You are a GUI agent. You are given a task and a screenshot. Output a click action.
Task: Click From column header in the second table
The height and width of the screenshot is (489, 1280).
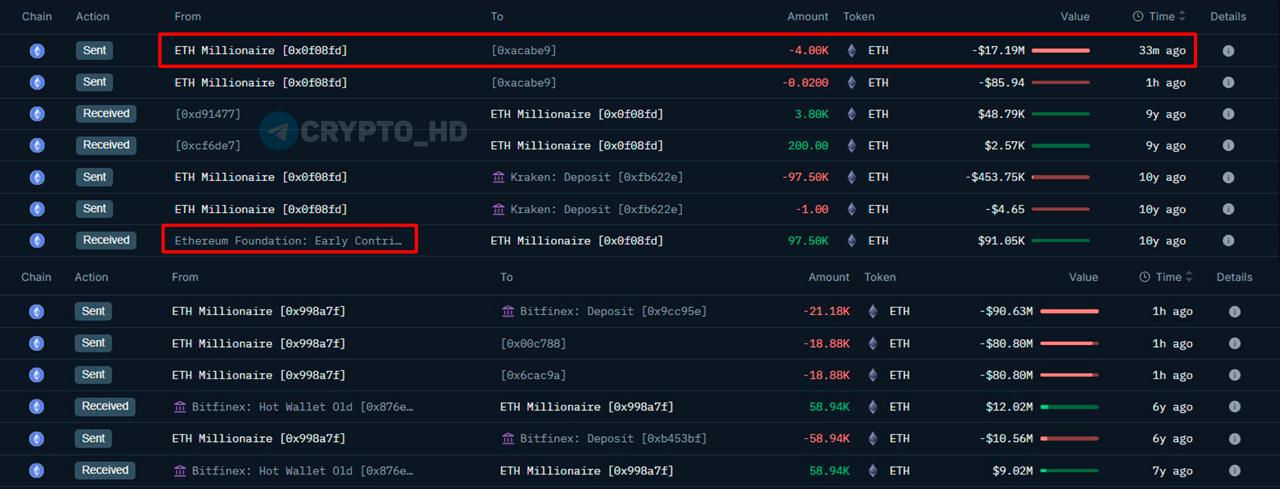tap(185, 277)
